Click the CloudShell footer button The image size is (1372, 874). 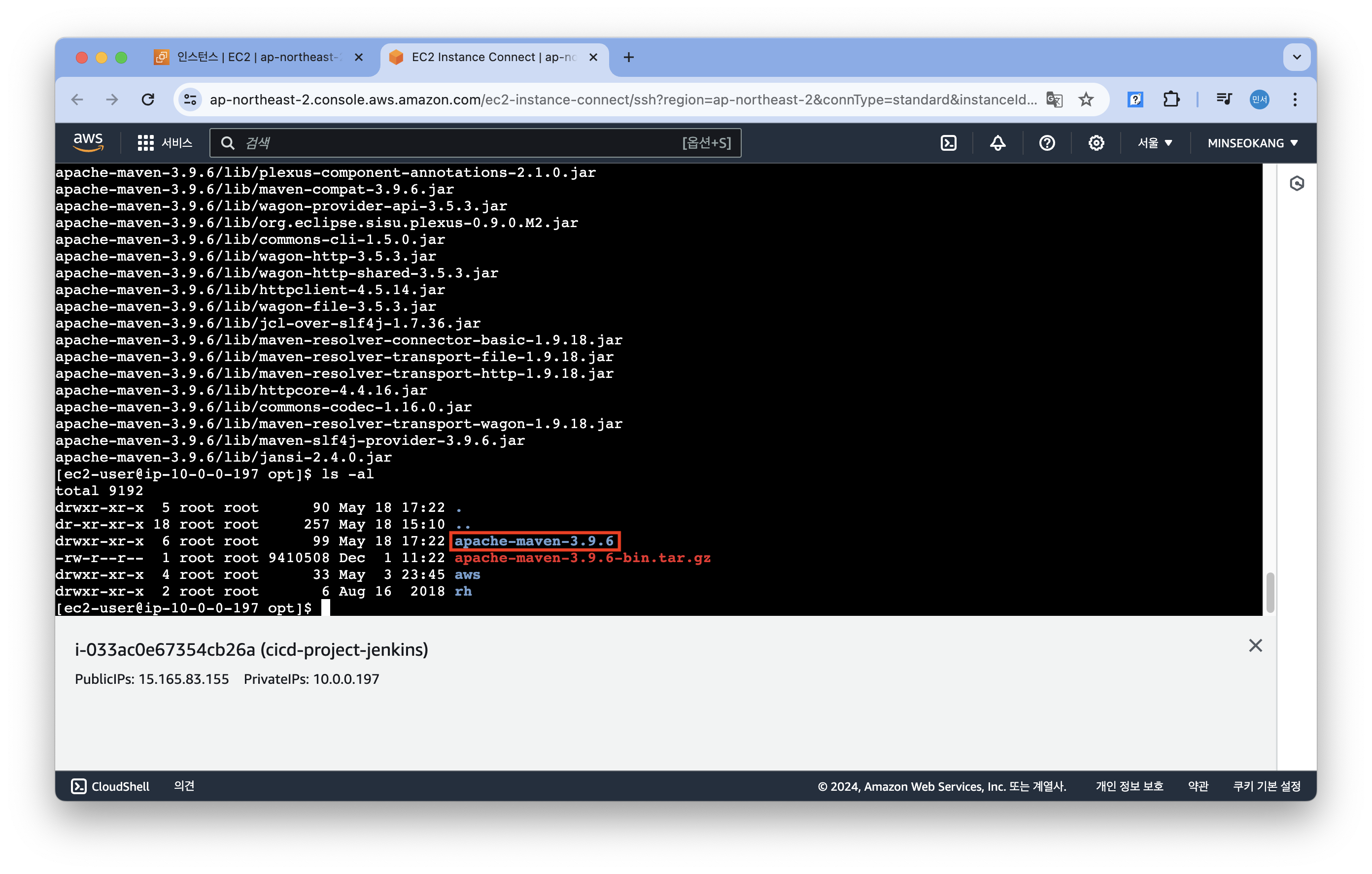(x=110, y=786)
